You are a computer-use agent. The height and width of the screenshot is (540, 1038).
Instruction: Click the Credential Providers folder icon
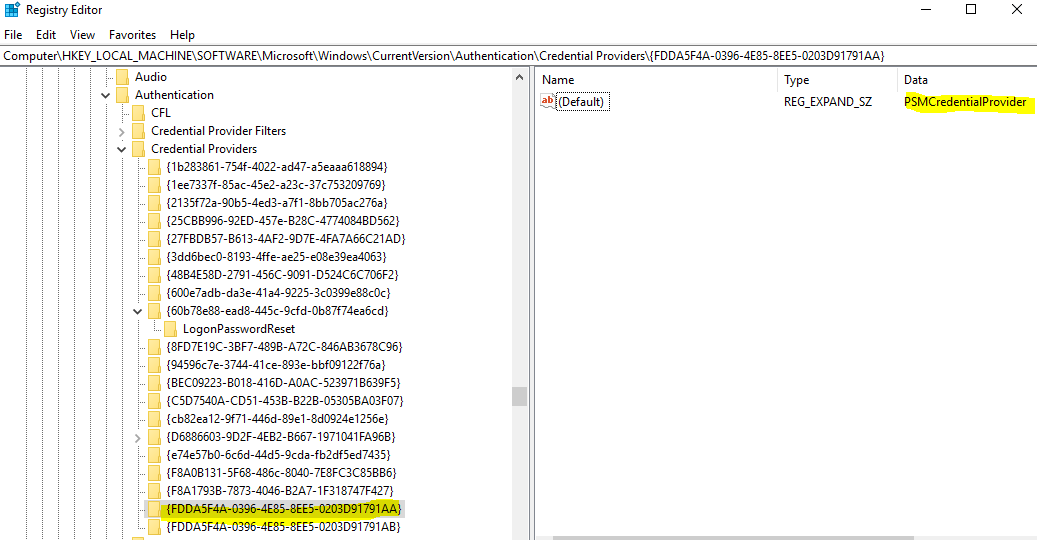(x=138, y=149)
